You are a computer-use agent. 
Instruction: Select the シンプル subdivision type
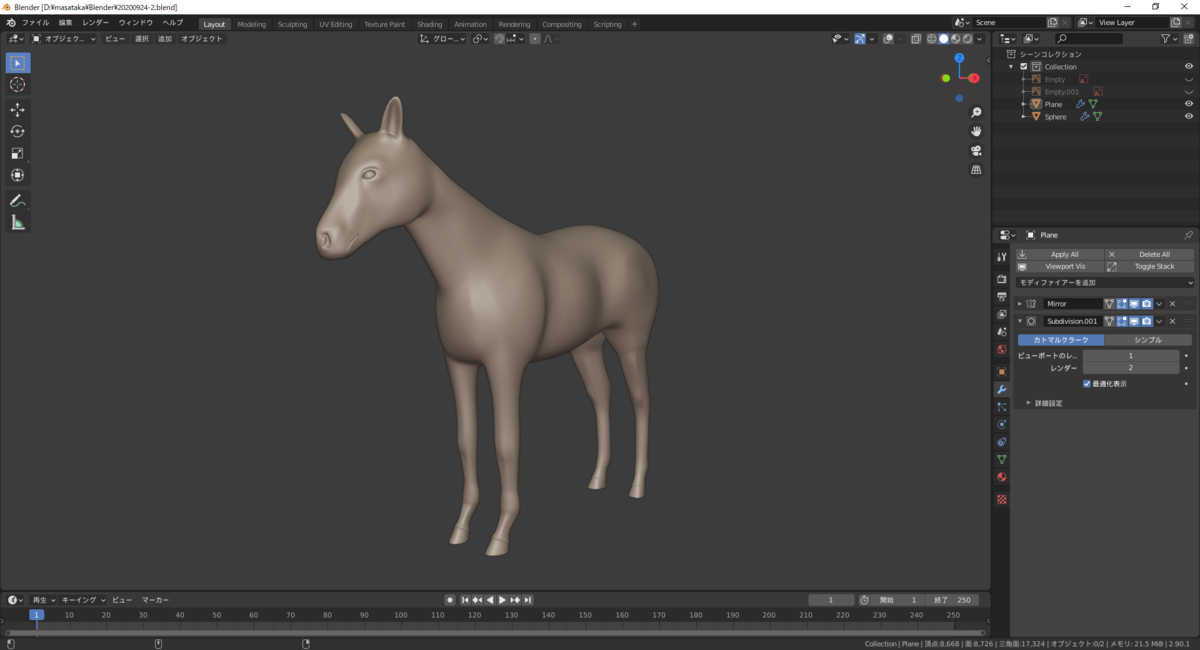pyautogui.click(x=1148, y=340)
